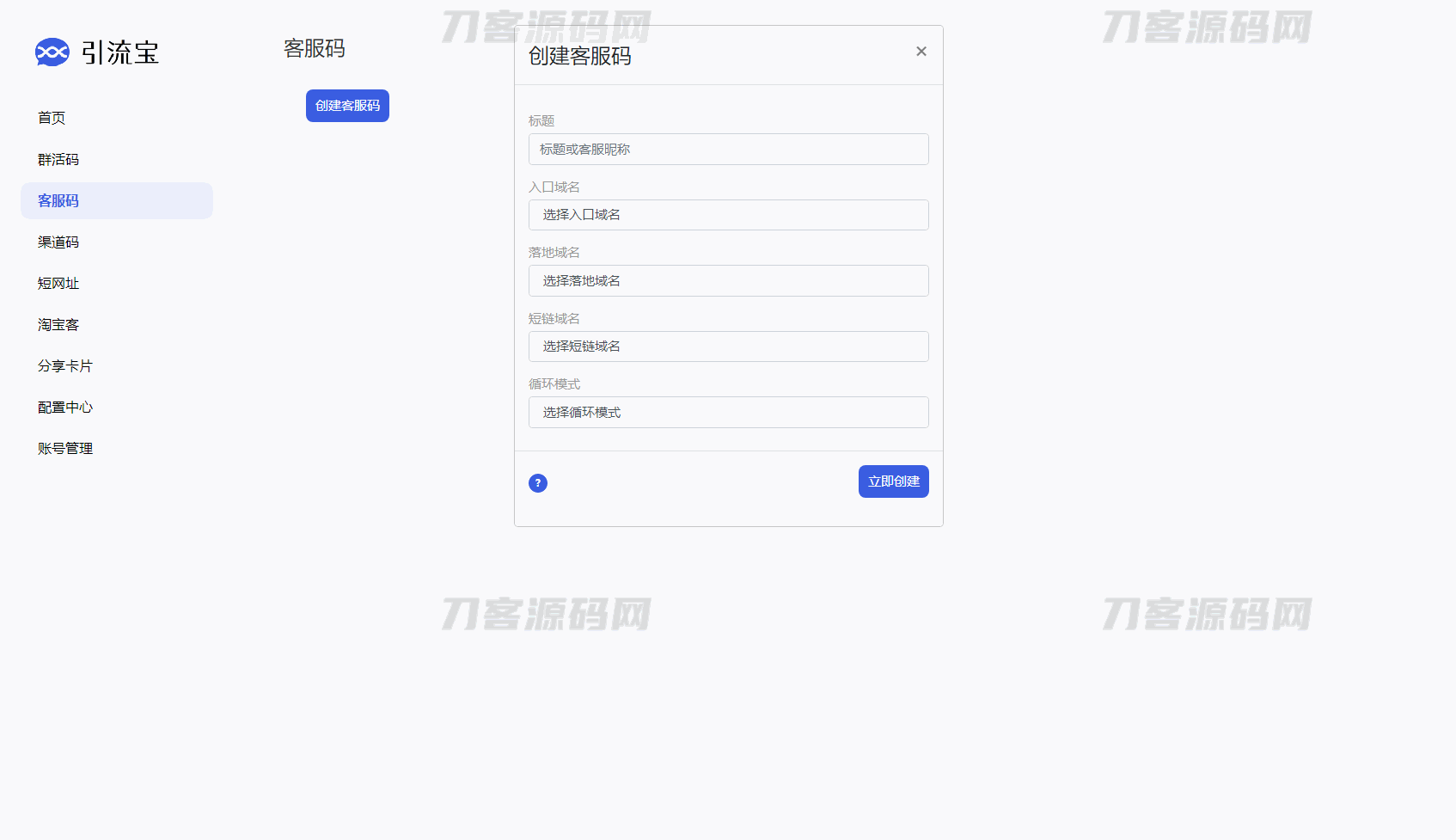Open 账号管理 menu item

click(x=65, y=448)
